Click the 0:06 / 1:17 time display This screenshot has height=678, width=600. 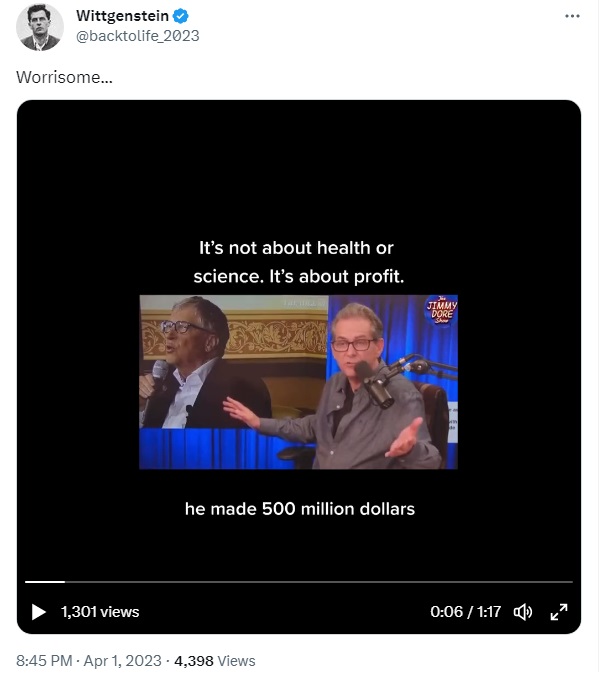[x=466, y=612]
